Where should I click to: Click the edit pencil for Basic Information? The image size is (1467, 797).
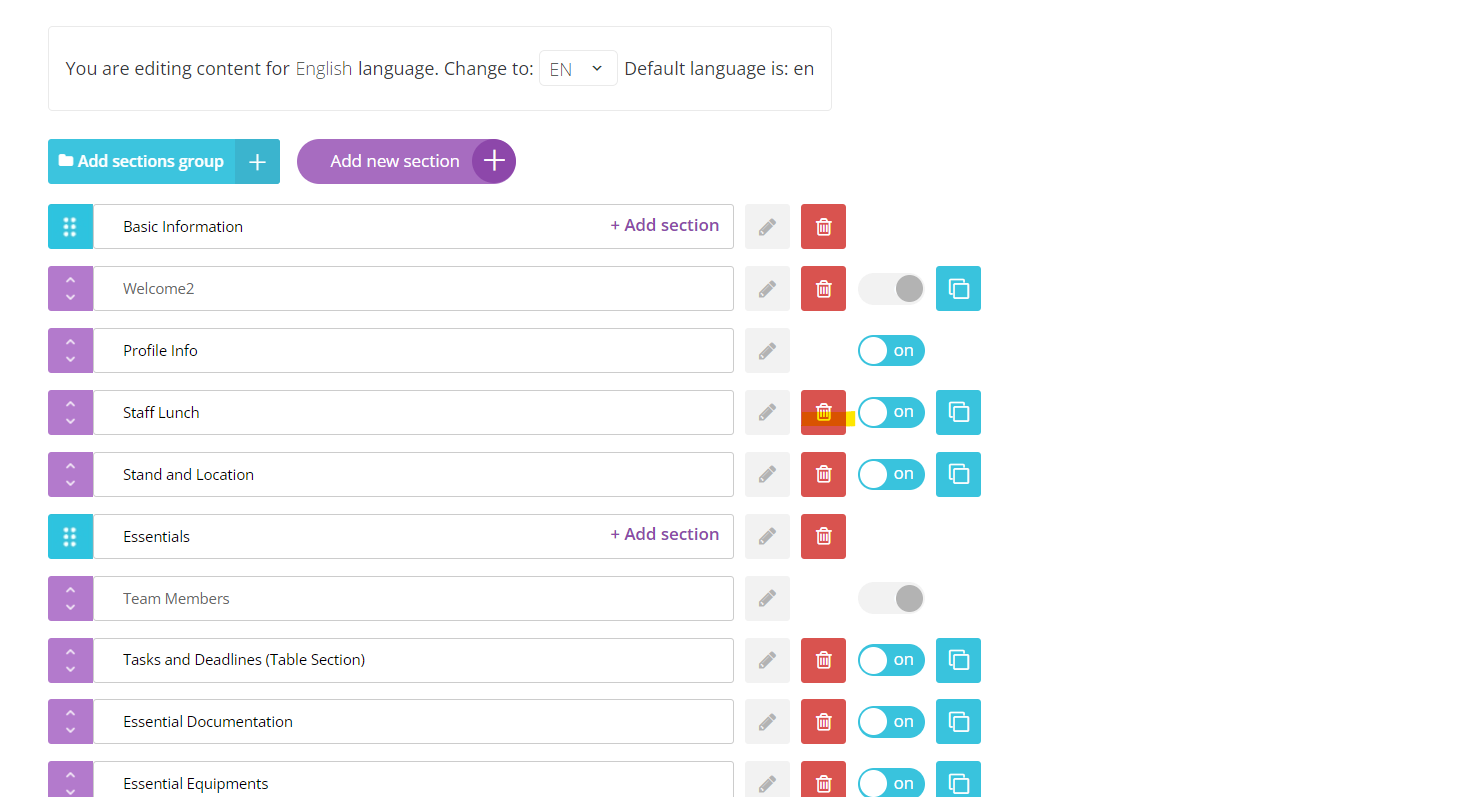(x=767, y=227)
